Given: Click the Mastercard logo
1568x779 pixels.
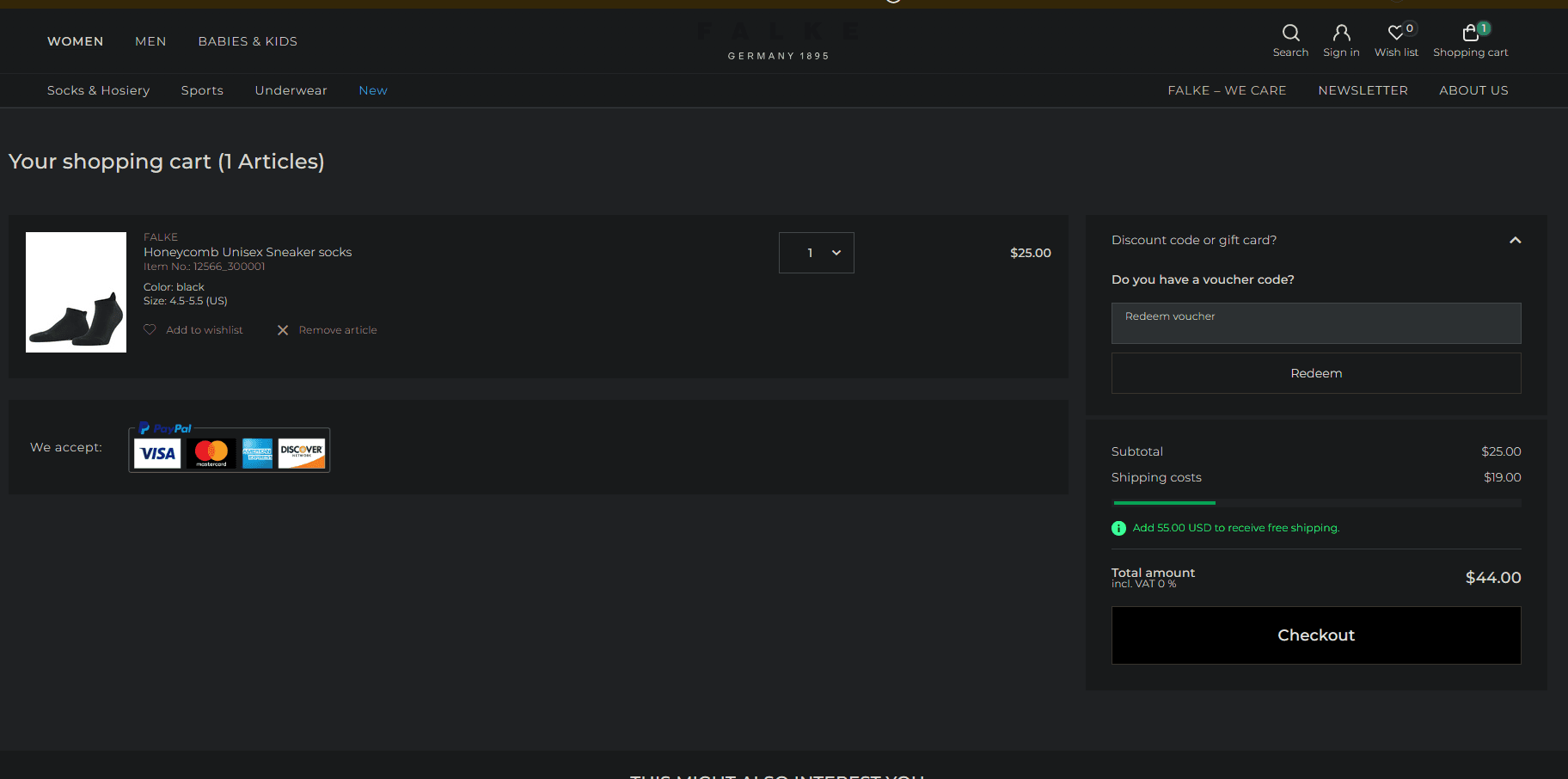Looking at the screenshot, I should pos(211,453).
